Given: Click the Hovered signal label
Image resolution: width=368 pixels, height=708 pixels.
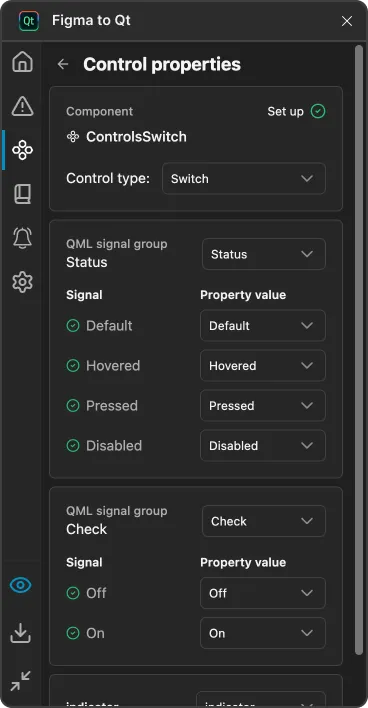Looking at the screenshot, I should click(x=113, y=365).
